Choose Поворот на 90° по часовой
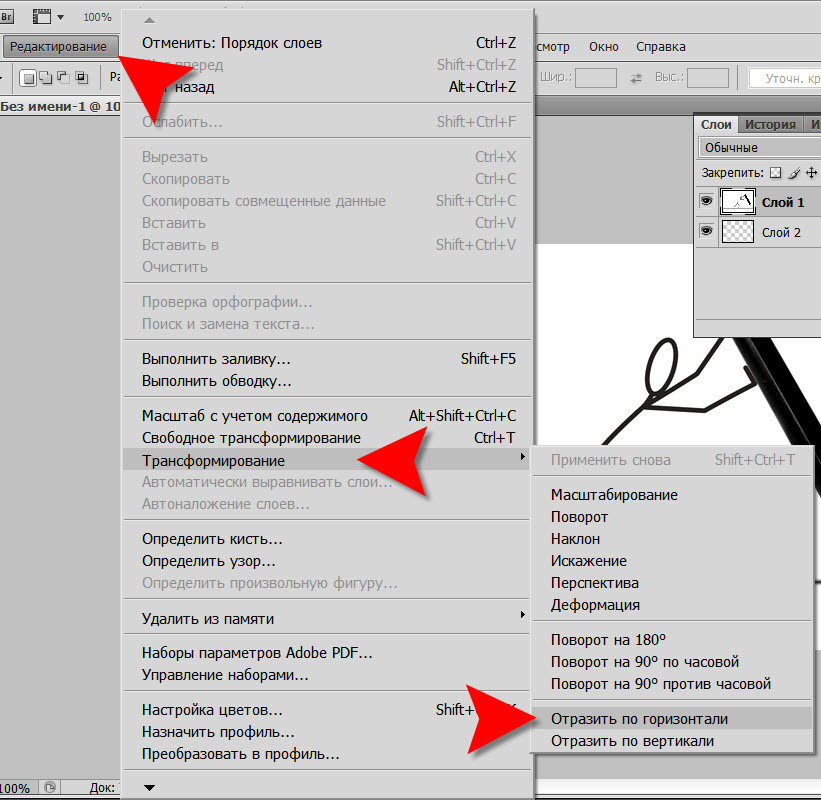Image resolution: width=821 pixels, height=800 pixels. (673, 662)
